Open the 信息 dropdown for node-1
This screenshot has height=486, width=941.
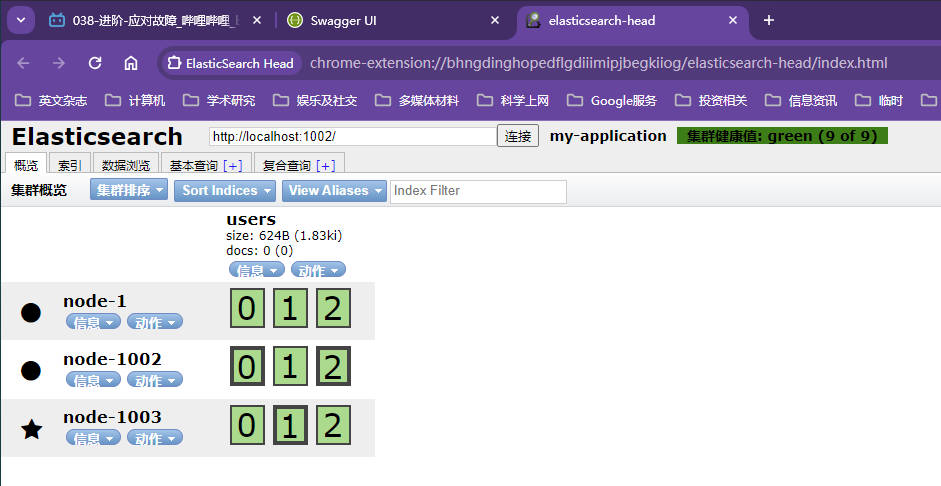(93, 322)
